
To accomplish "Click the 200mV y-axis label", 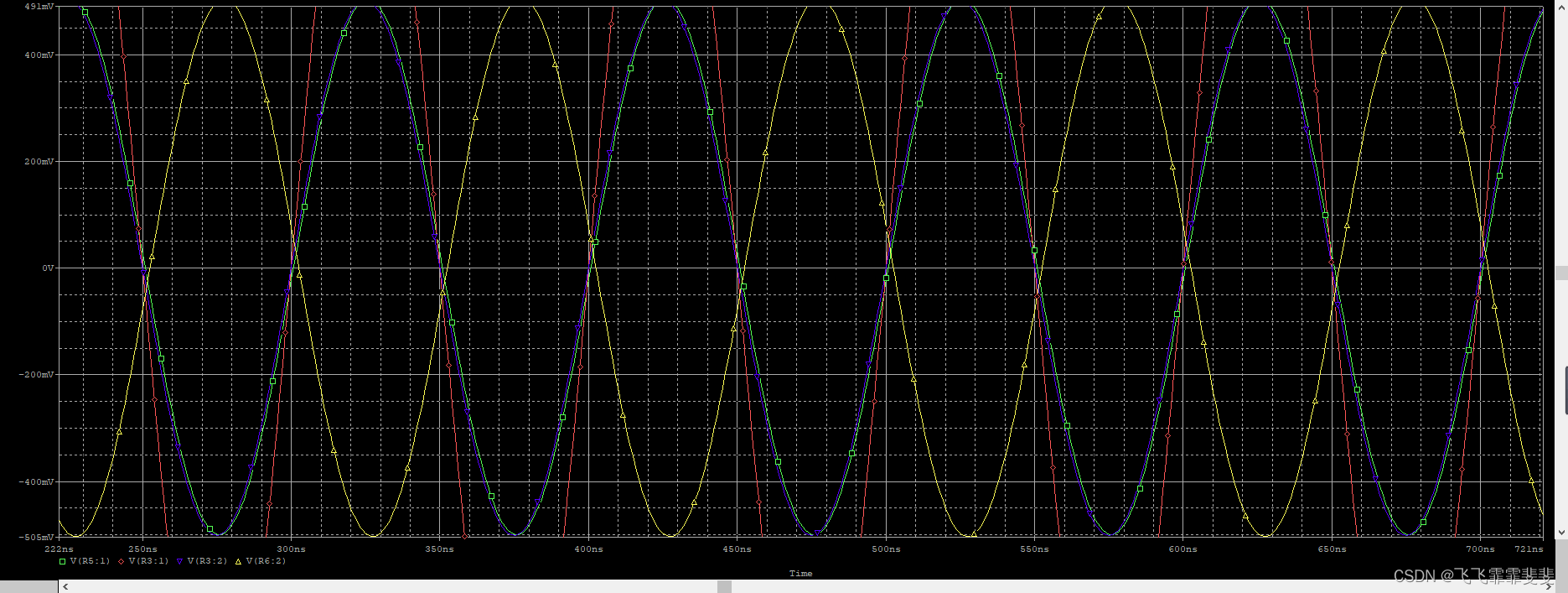I will click(x=40, y=162).
